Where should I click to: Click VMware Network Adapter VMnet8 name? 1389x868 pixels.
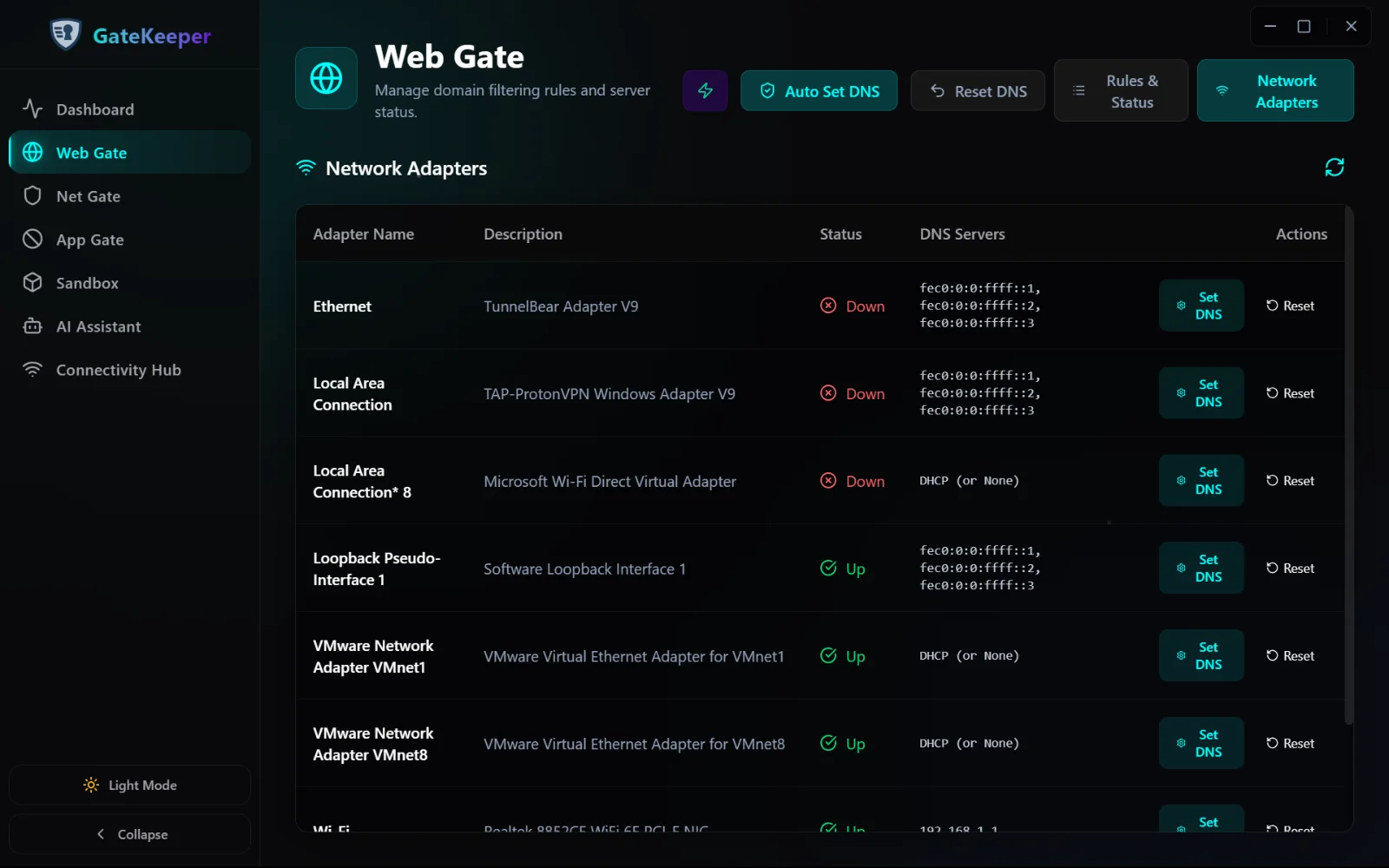373,744
